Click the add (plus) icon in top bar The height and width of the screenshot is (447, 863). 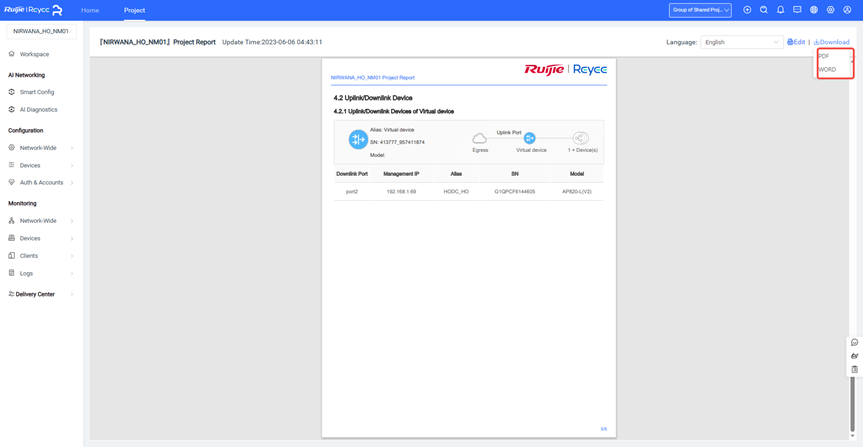pyautogui.click(x=747, y=10)
